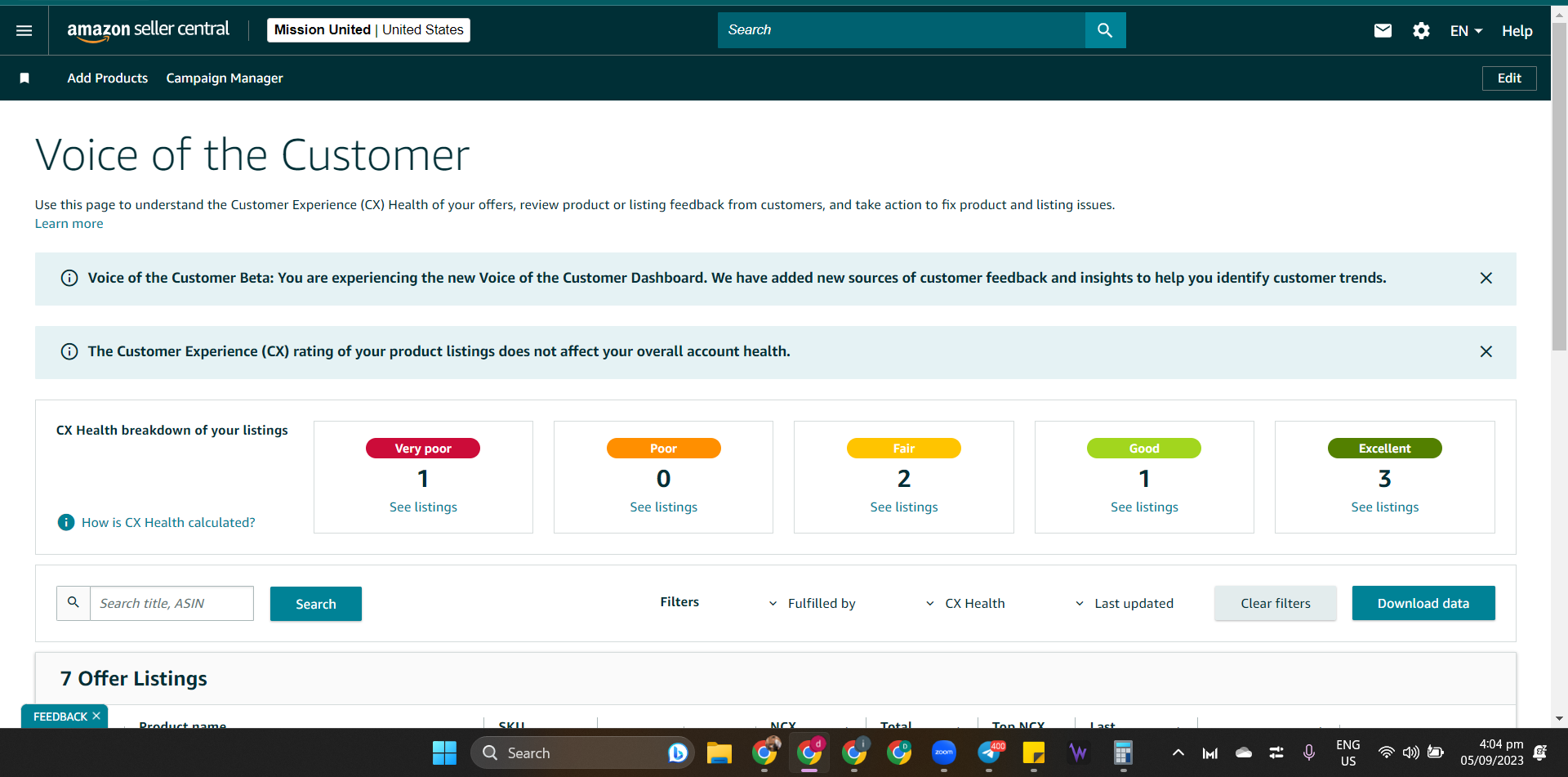
Task: See listings under Very poor
Action: coord(423,507)
